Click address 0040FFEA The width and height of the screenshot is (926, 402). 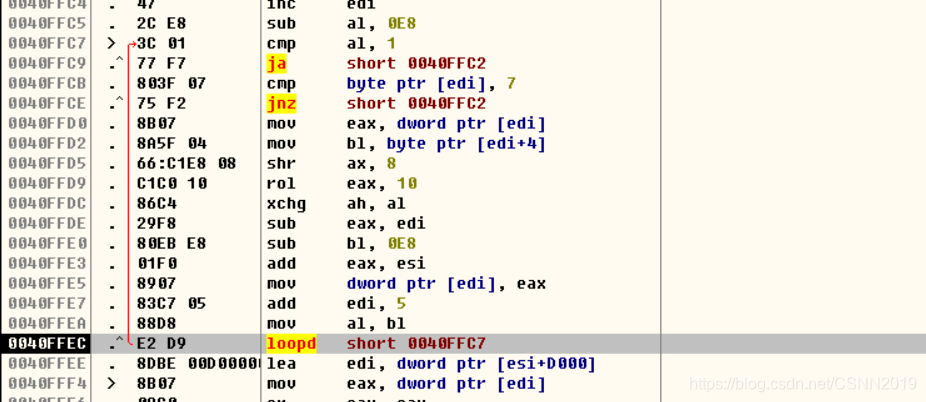pyautogui.click(x=47, y=325)
